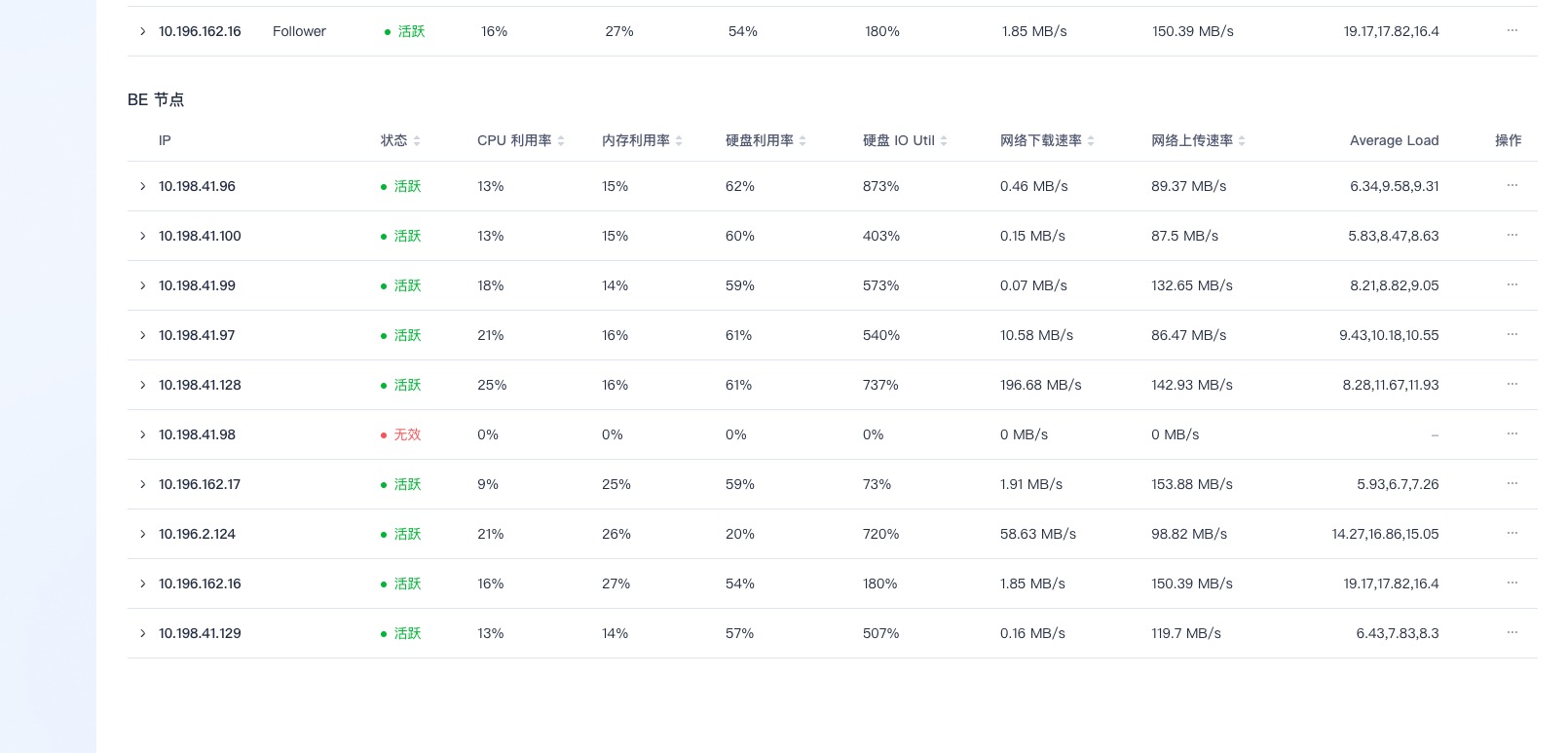Expand row 10.196.162.17
Screen dimensions: 1568x753
(x=142, y=484)
